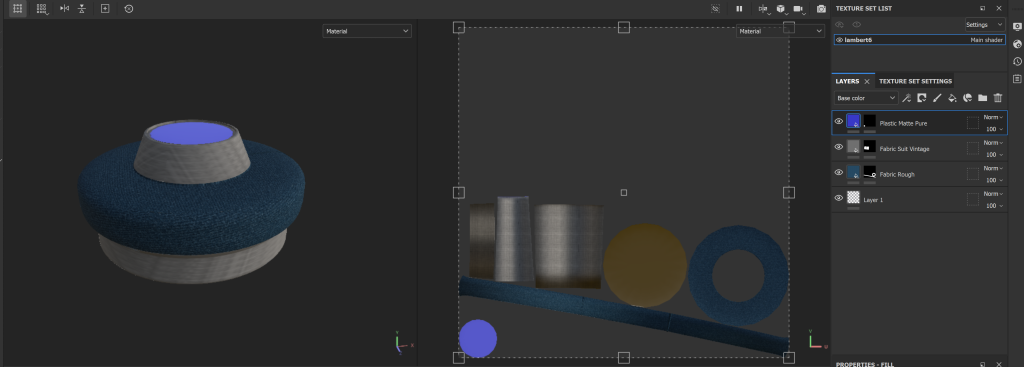Open the dotted grid options icon
This screenshot has width=1024, height=367.
[42, 8]
